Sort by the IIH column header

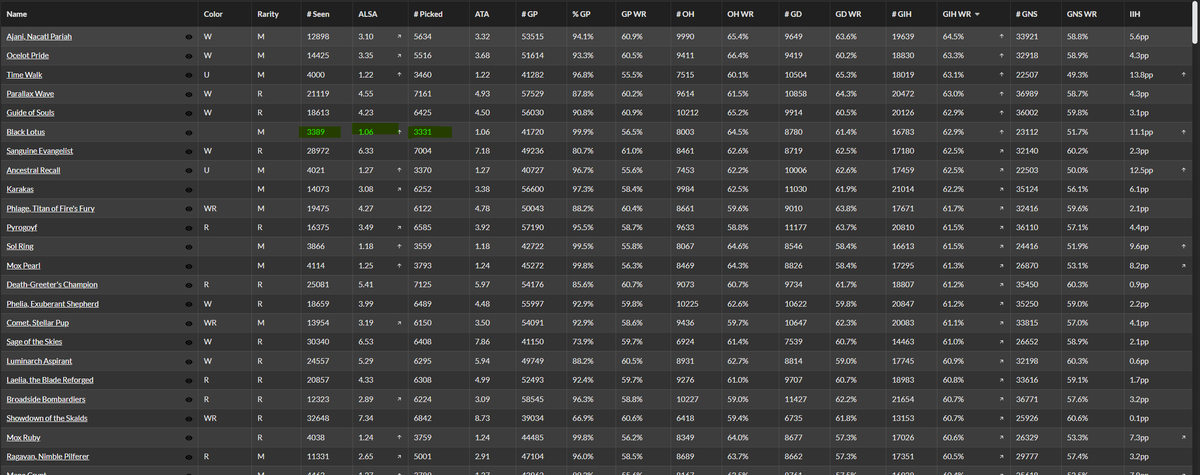[1134, 15]
